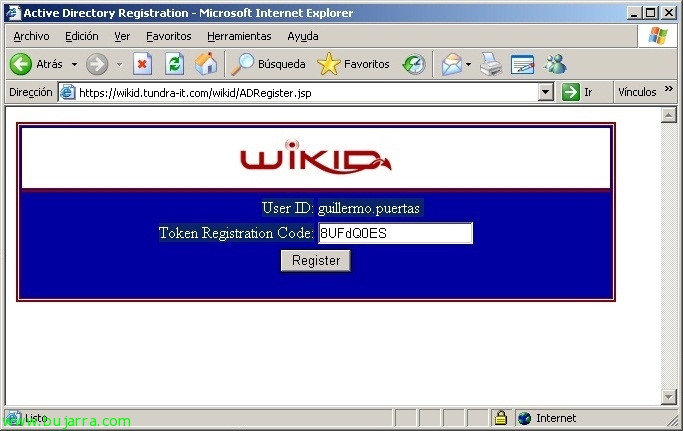
Task: Expand Vínculos chevron overflow
Action: pos(669,89)
